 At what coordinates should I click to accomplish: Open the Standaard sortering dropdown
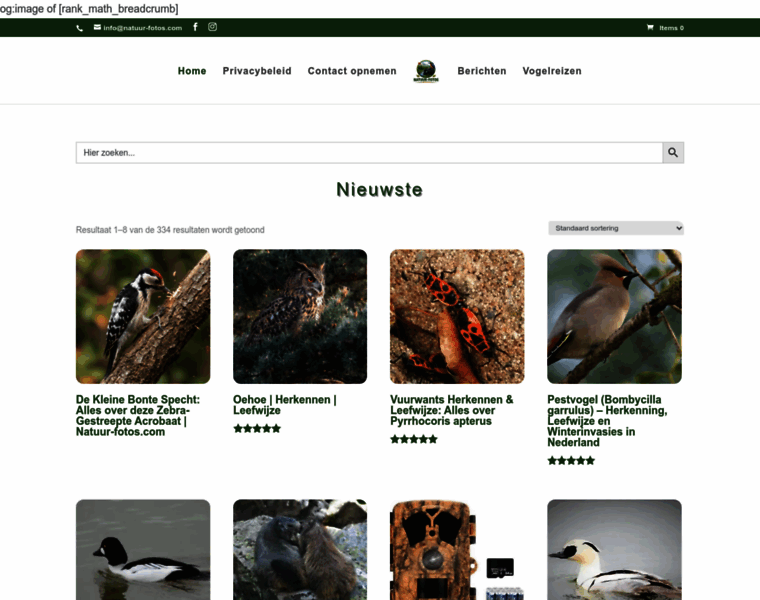tap(616, 228)
